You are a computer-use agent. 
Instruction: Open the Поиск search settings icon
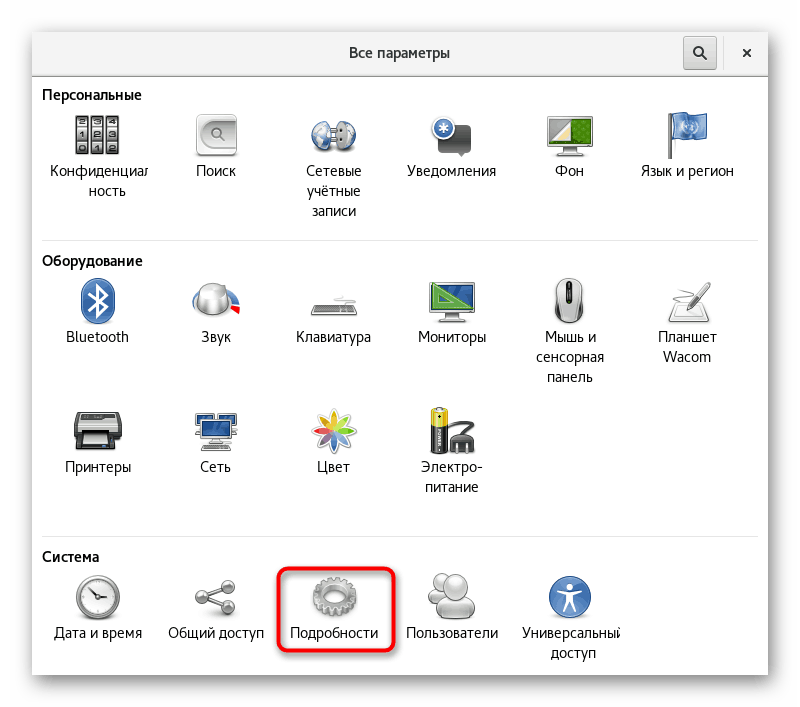(x=216, y=135)
